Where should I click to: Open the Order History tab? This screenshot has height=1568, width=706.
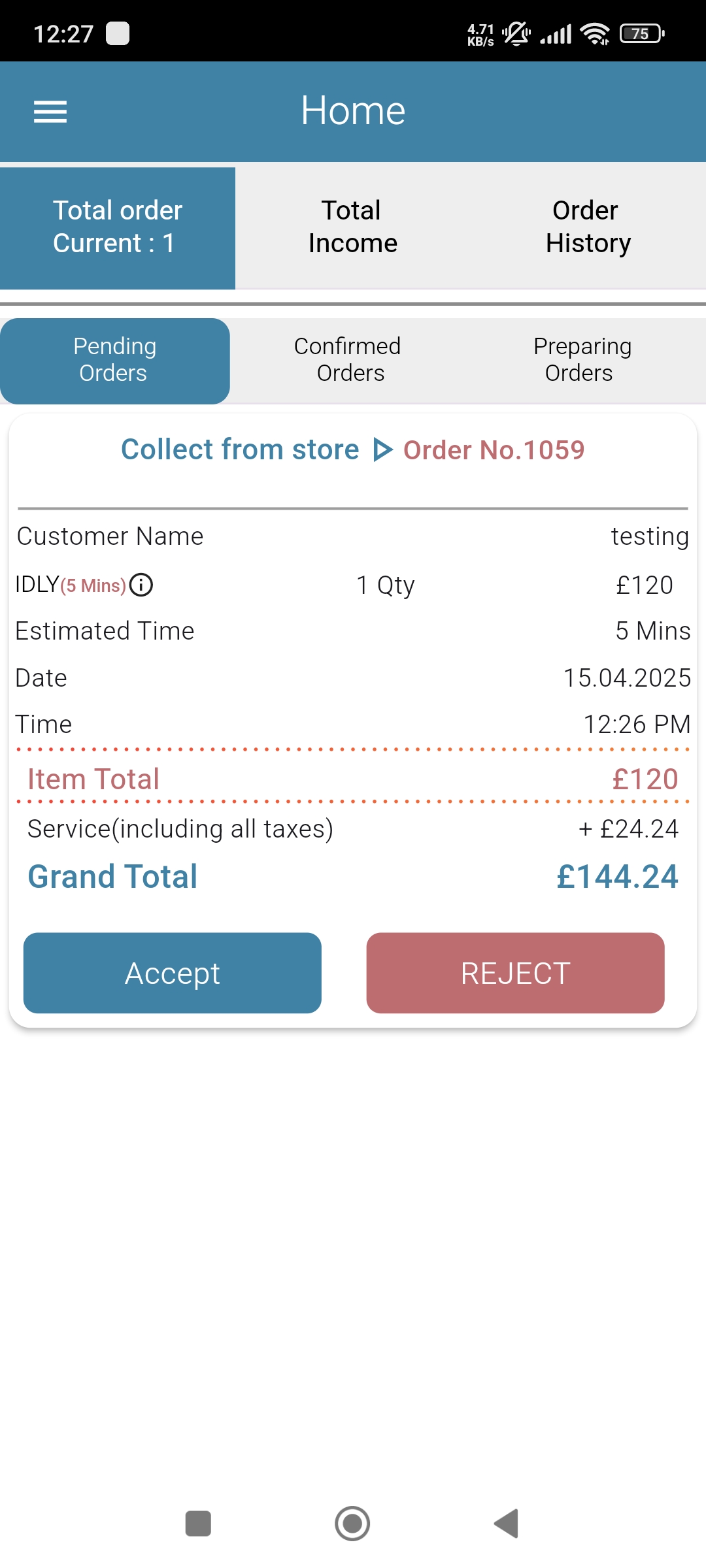[x=588, y=227]
